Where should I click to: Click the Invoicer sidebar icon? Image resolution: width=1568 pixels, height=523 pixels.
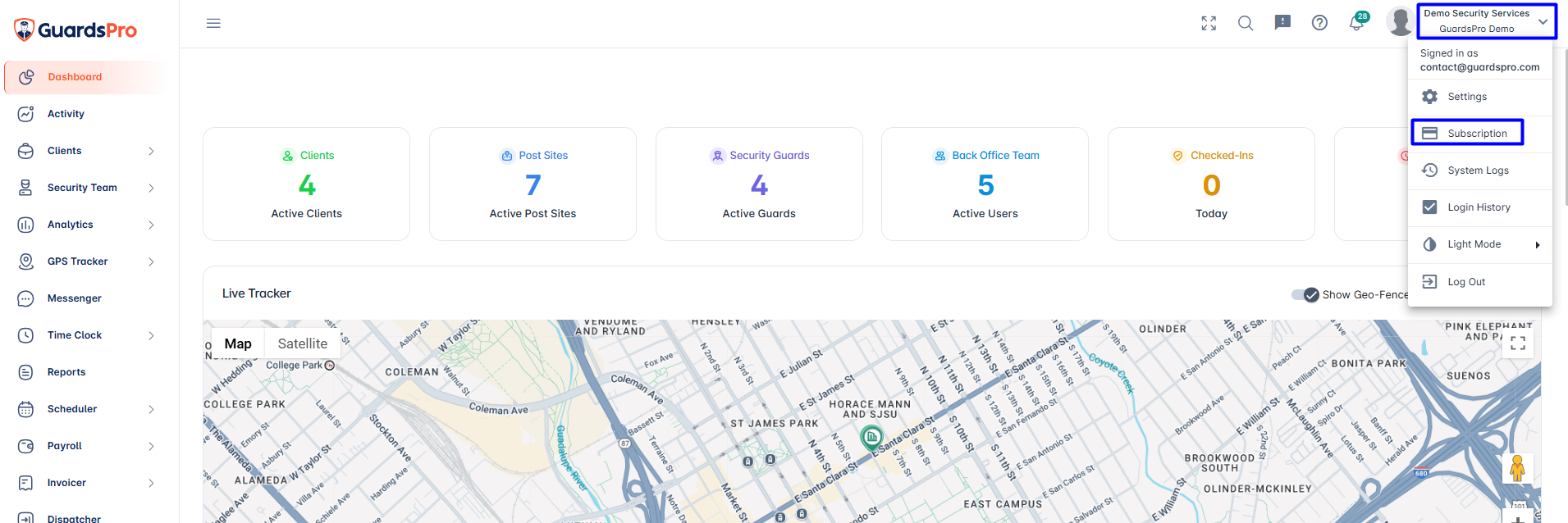point(26,483)
